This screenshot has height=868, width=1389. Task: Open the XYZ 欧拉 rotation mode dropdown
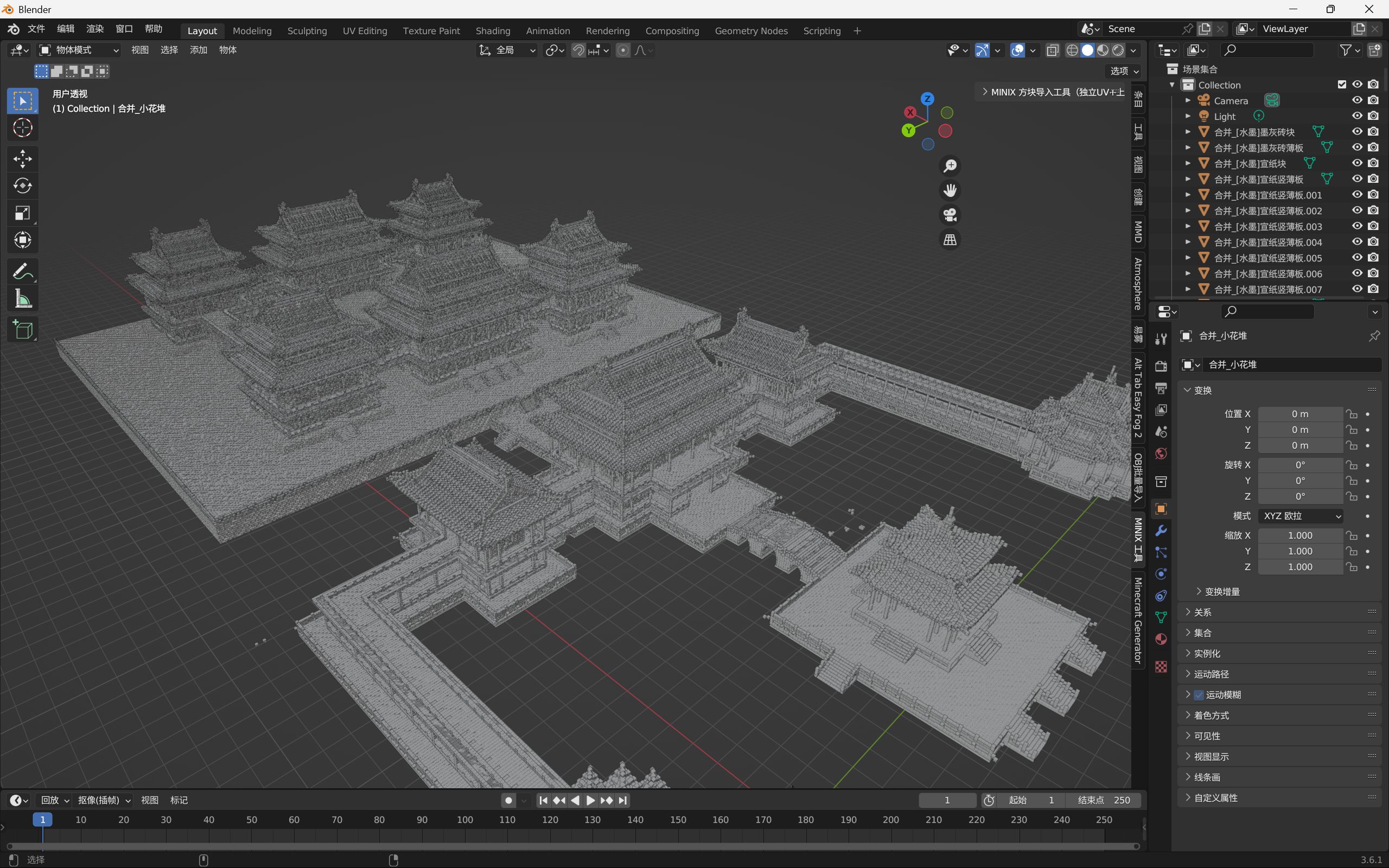(1301, 516)
